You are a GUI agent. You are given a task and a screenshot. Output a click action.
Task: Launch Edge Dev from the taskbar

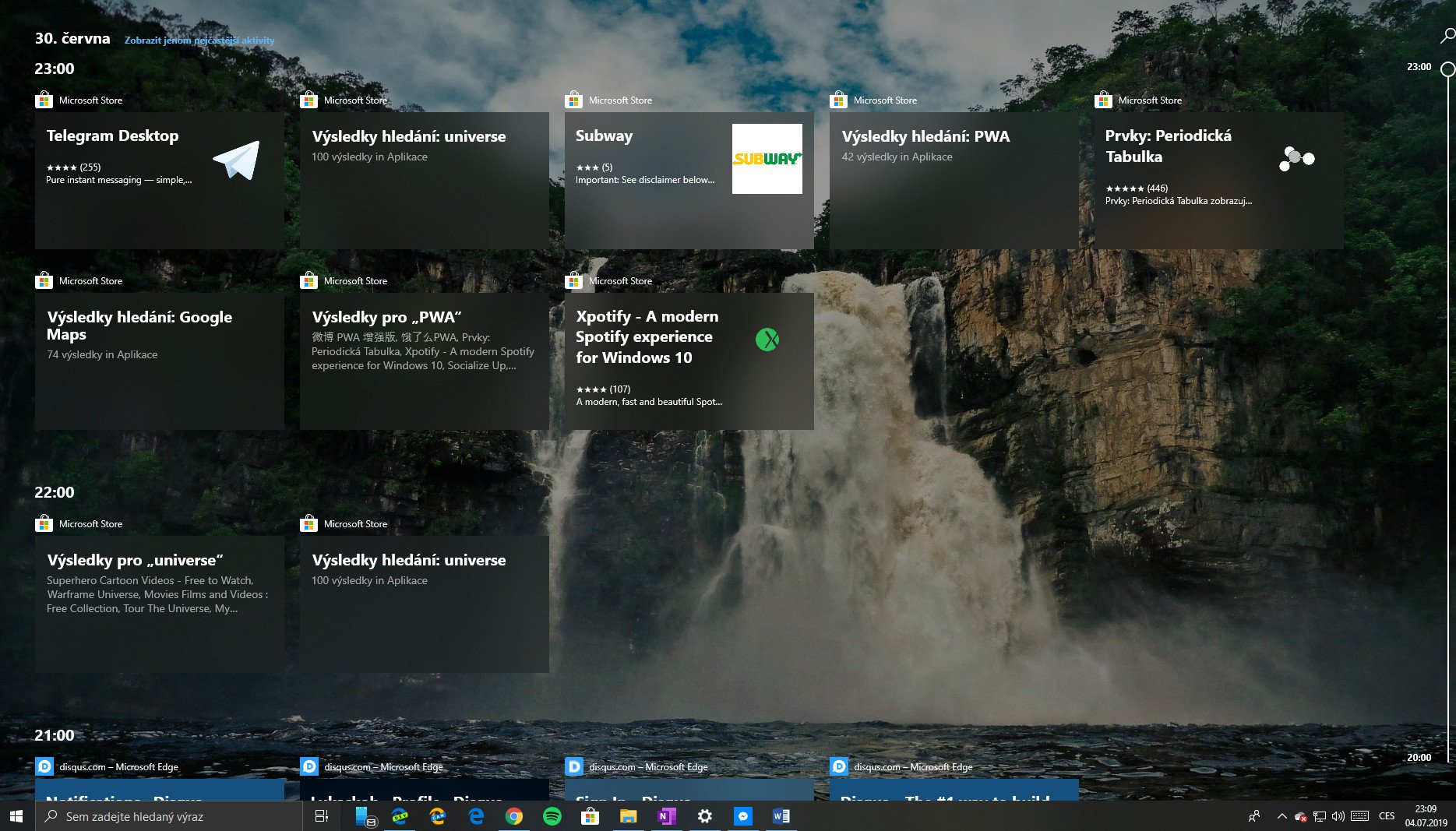tap(400, 816)
